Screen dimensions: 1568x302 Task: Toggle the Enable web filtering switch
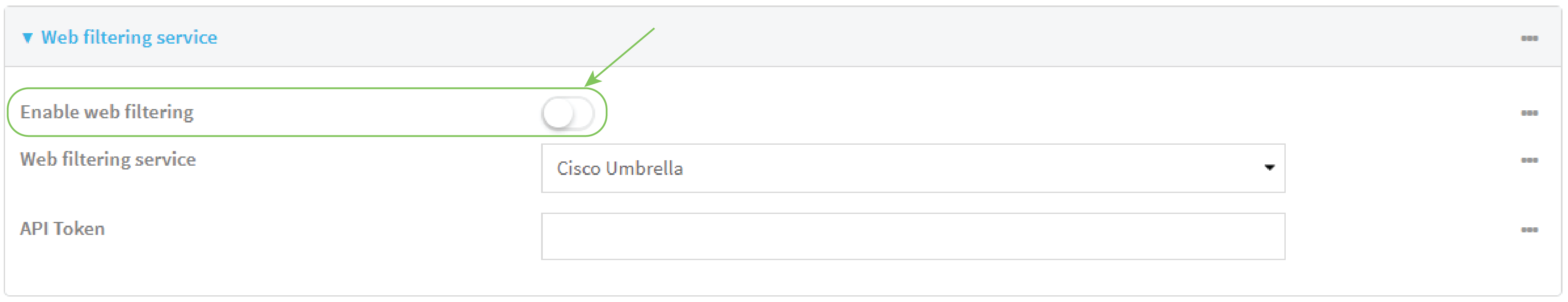click(x=568, y=114)
